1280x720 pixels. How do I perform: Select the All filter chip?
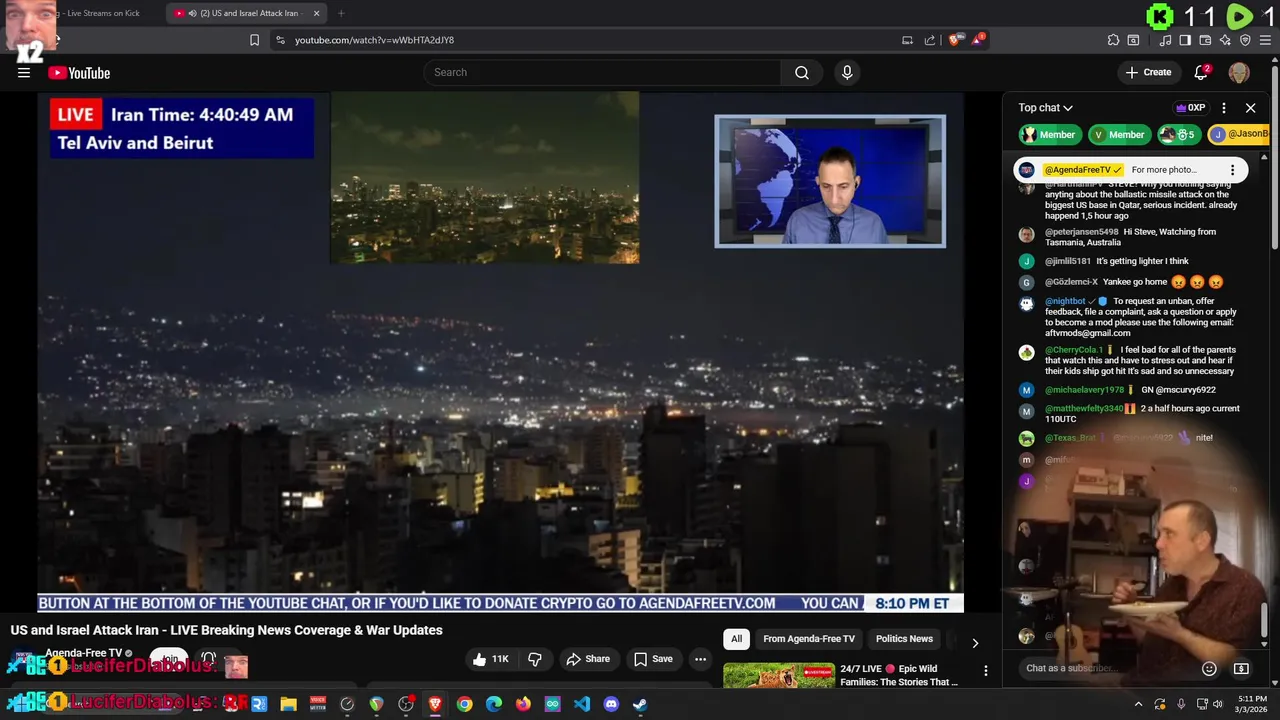tap(736, 639)
